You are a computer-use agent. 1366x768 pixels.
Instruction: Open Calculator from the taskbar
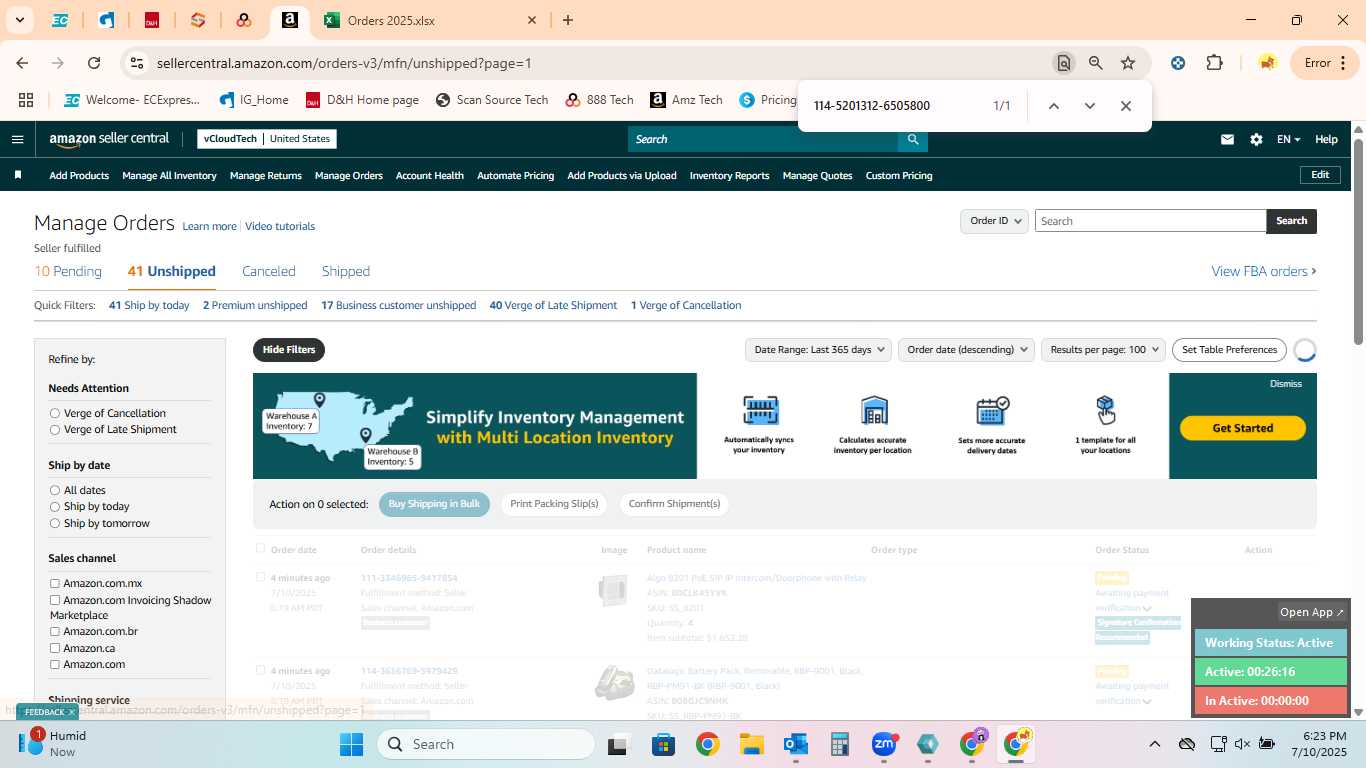tap(840, 744)
